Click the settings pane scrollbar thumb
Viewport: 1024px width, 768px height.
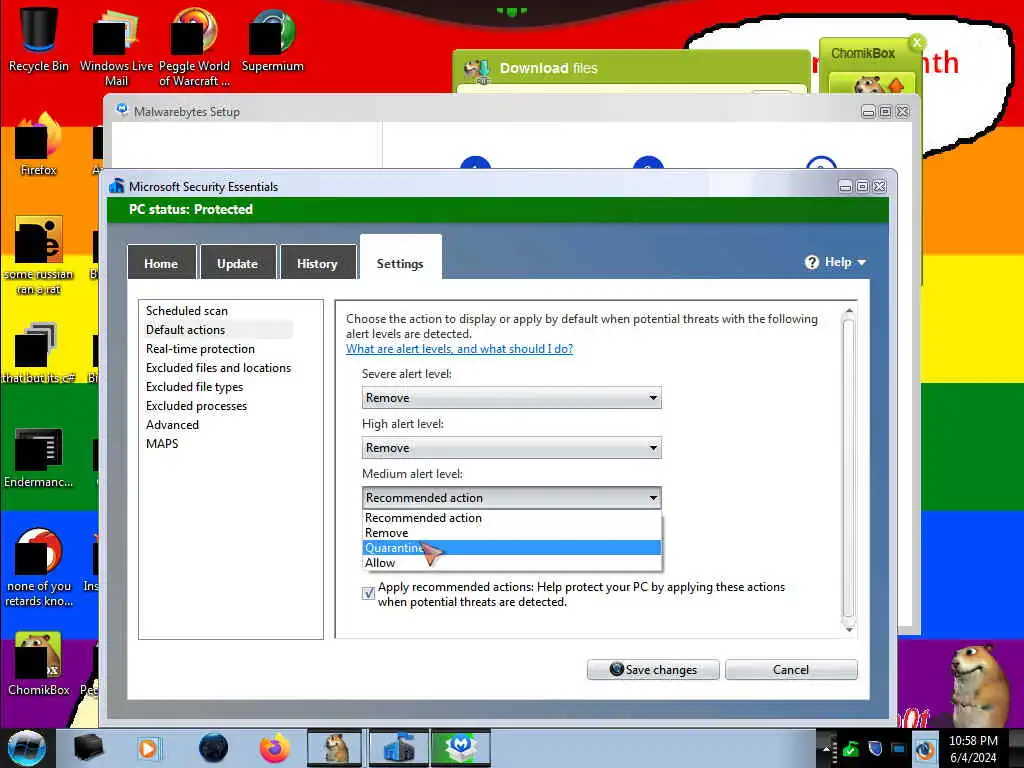click(848, 467)
